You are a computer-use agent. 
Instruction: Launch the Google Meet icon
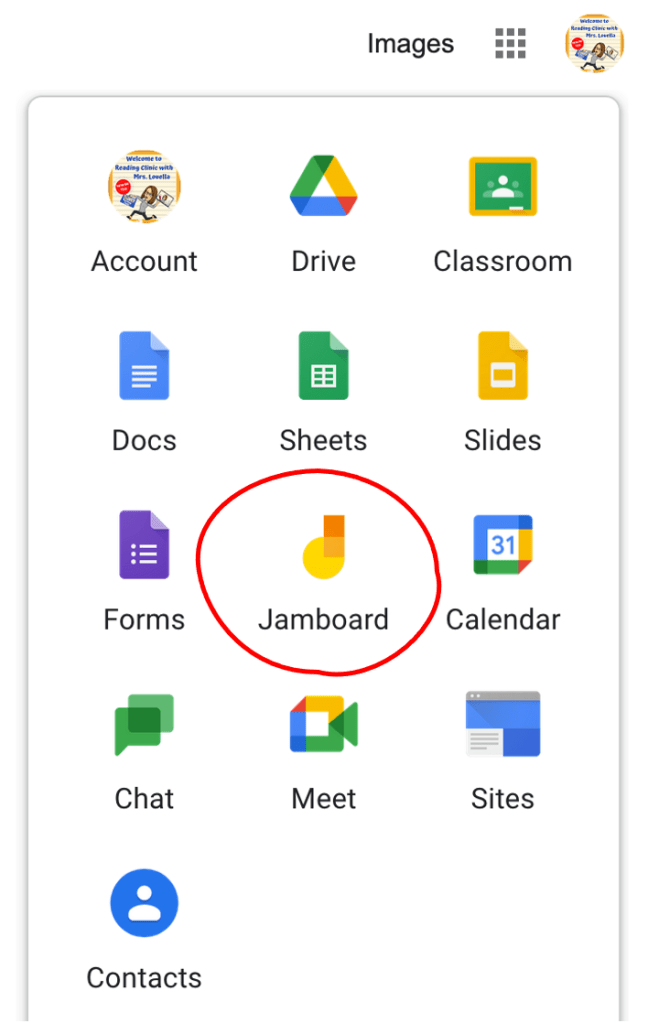323,724
